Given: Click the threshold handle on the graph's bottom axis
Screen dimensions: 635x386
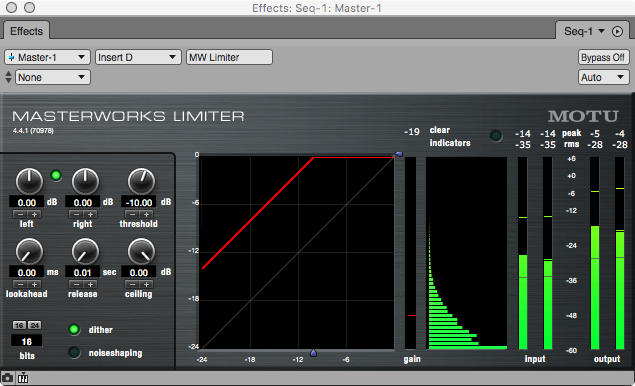Looking at the screenshot, I should pos(313,353).
